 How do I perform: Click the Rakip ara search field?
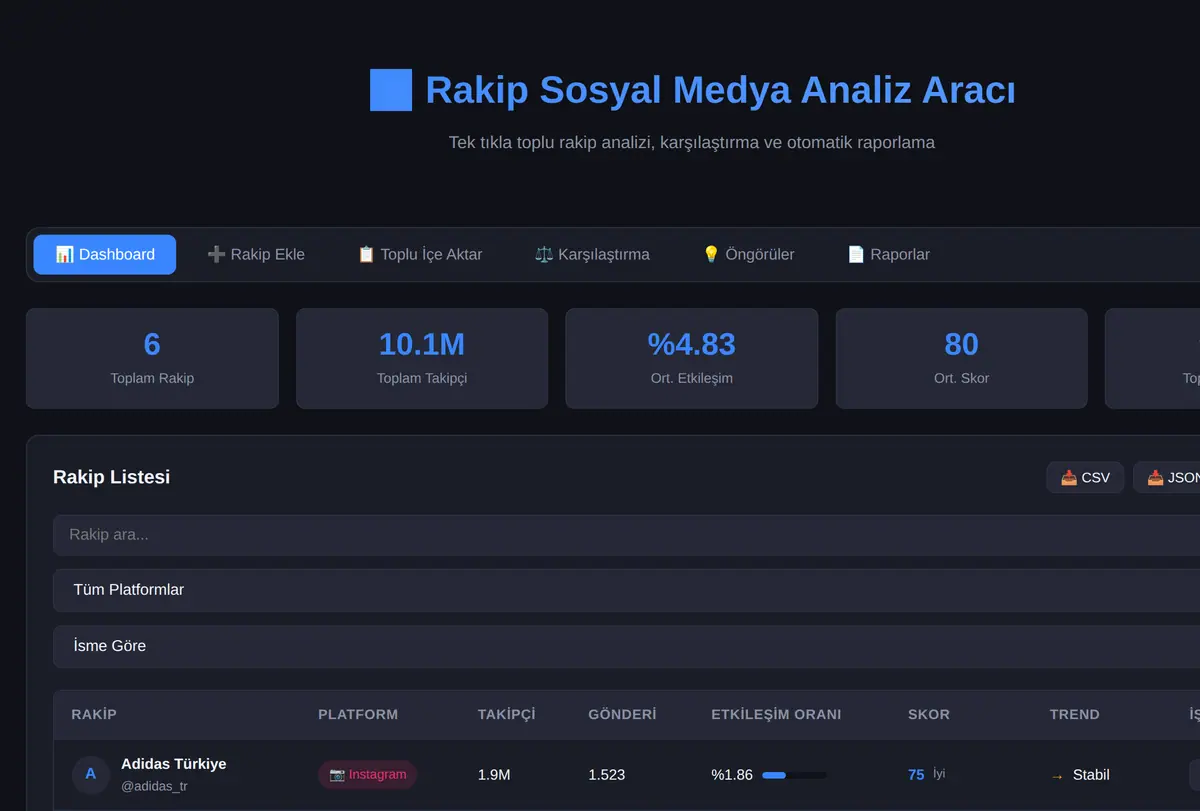click(626, 535)
